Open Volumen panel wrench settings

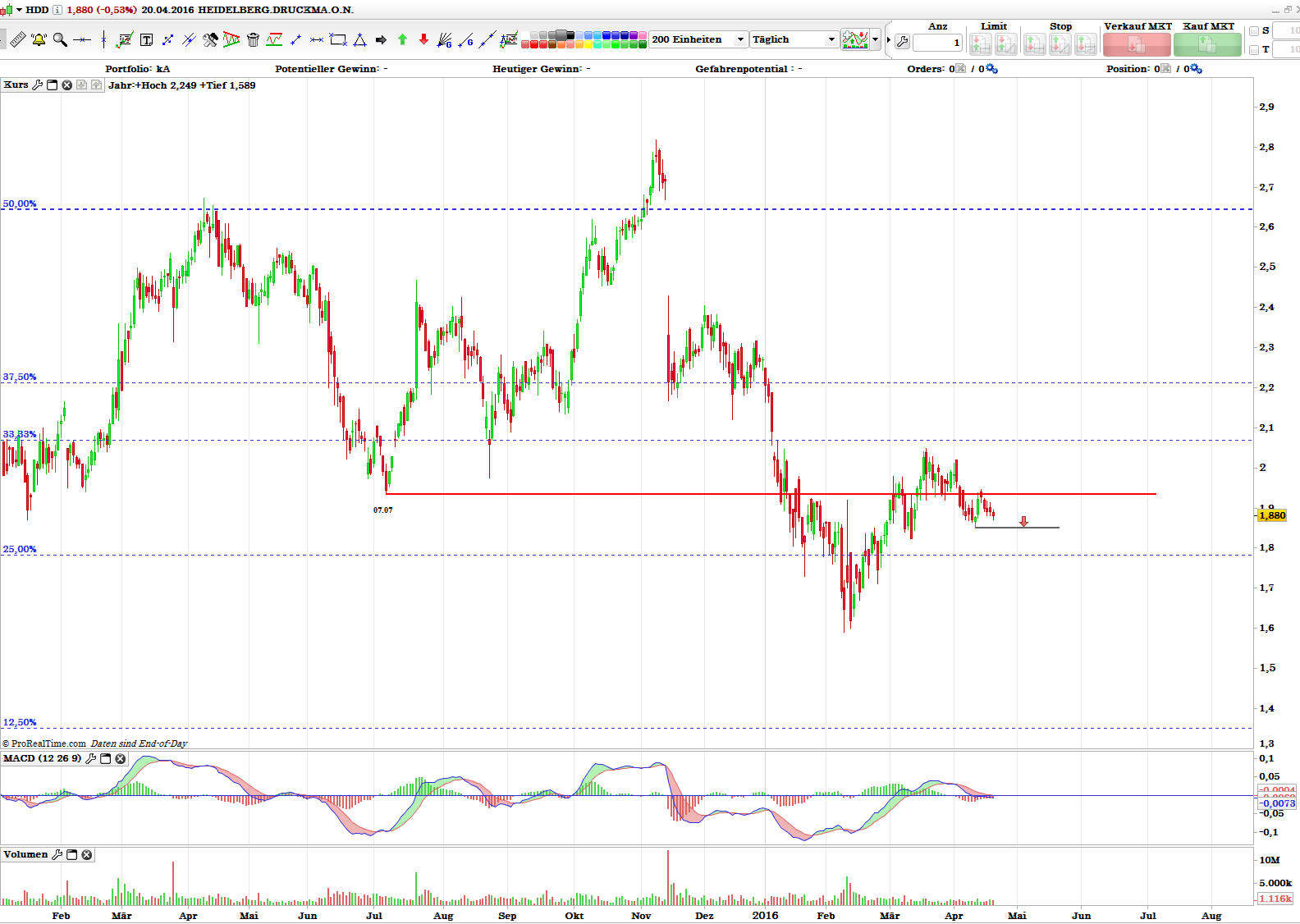click(x=57, y=854)
